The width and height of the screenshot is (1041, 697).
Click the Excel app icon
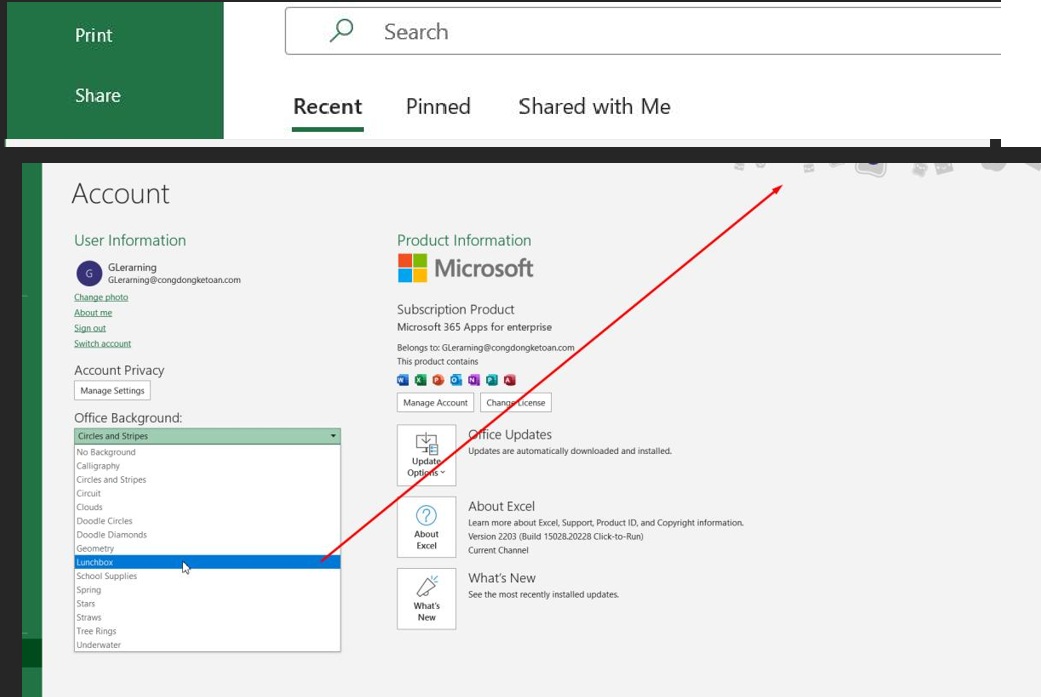point(420,380)
